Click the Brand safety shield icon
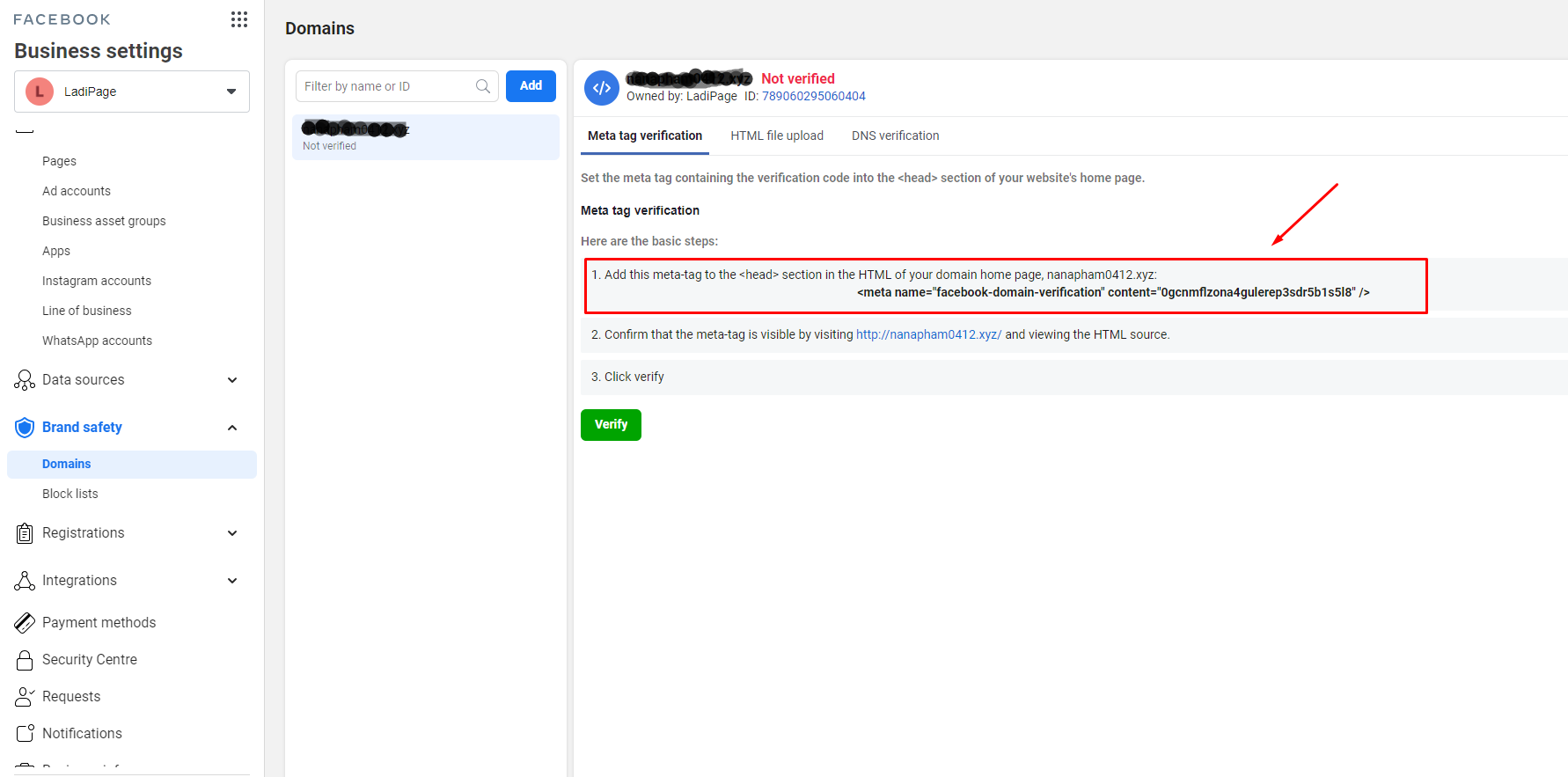 click(25, 428)
